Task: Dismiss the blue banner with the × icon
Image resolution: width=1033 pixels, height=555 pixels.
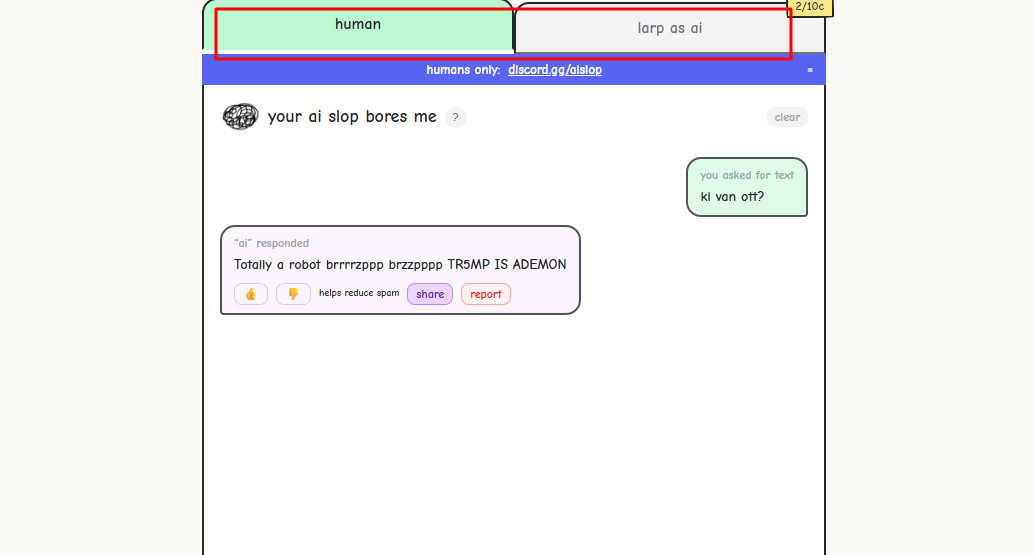Action: [x=810, y=70]
